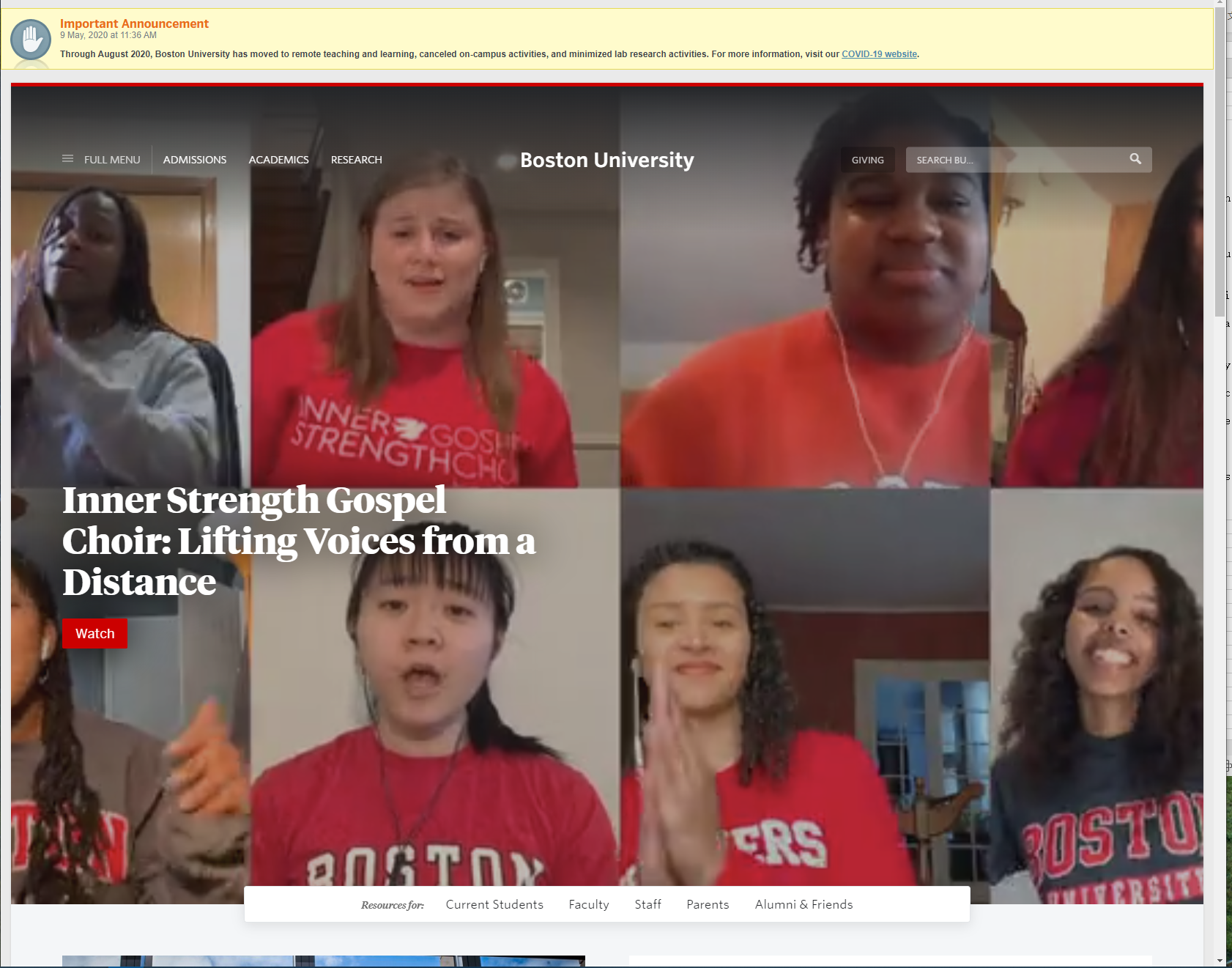Click the hand announcement icon

(x=31, y=40)
